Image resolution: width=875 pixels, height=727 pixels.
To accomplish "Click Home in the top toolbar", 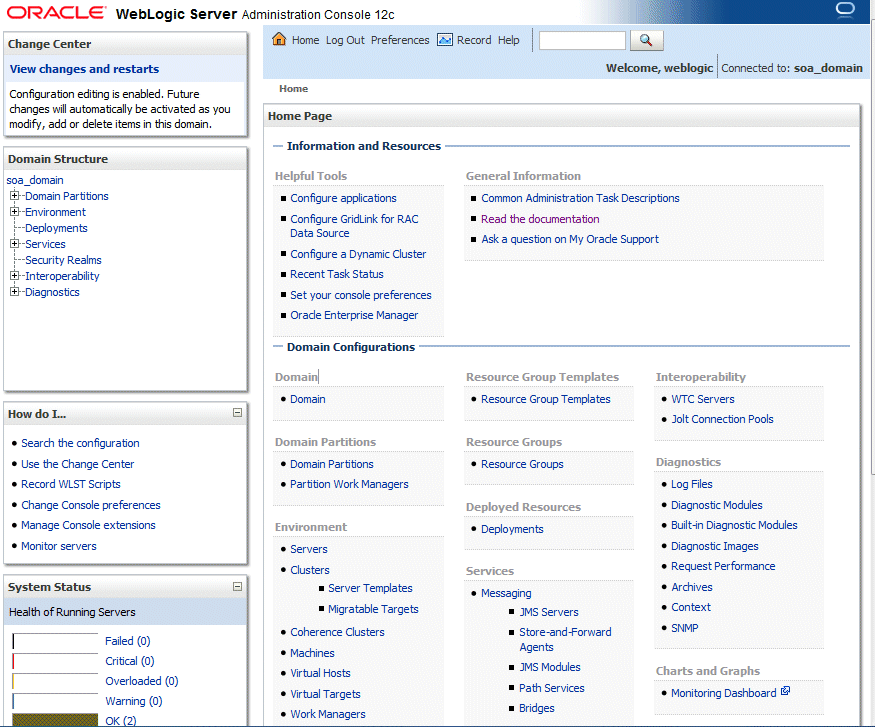I will pyautogui.click(x=305, y=40).
